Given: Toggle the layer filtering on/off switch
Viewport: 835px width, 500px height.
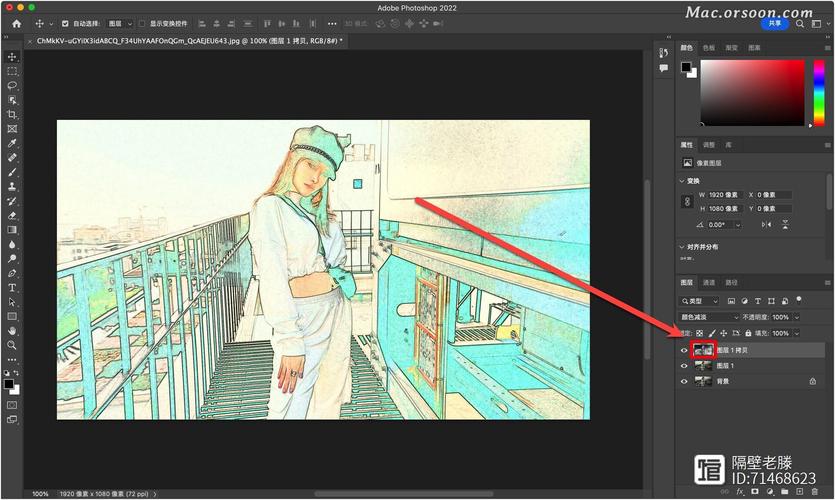Looking at the screenshot, I should tap(798, 300).
